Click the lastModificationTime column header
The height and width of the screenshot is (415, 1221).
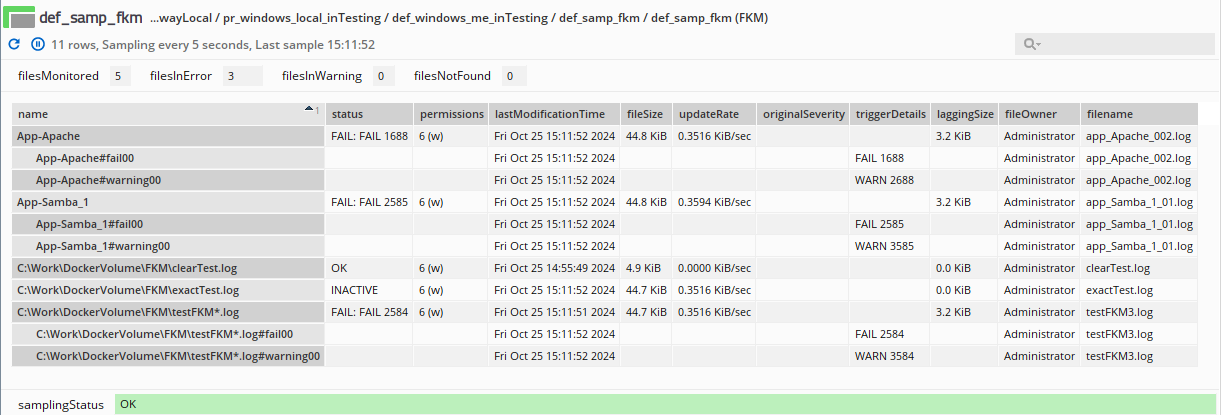coord(549,114)
